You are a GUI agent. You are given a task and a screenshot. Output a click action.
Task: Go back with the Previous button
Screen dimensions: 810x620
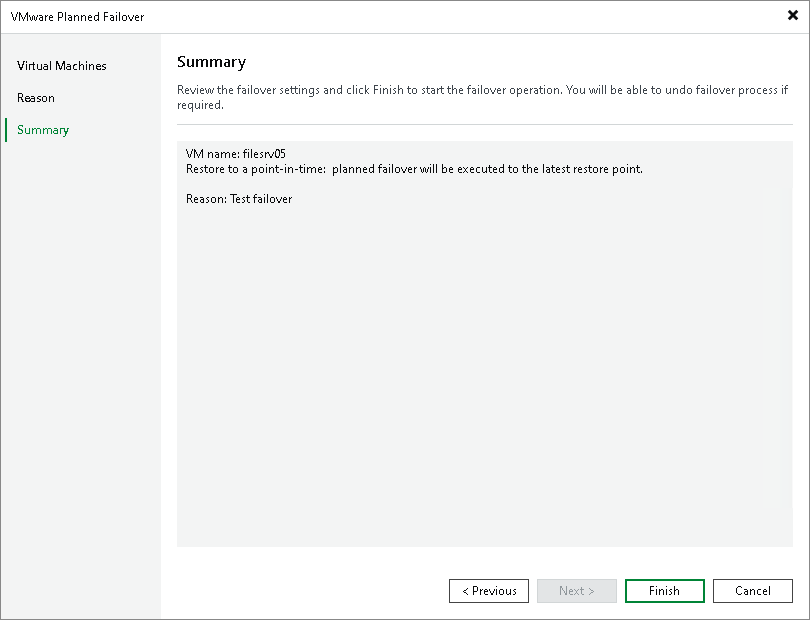click(489, 591)
